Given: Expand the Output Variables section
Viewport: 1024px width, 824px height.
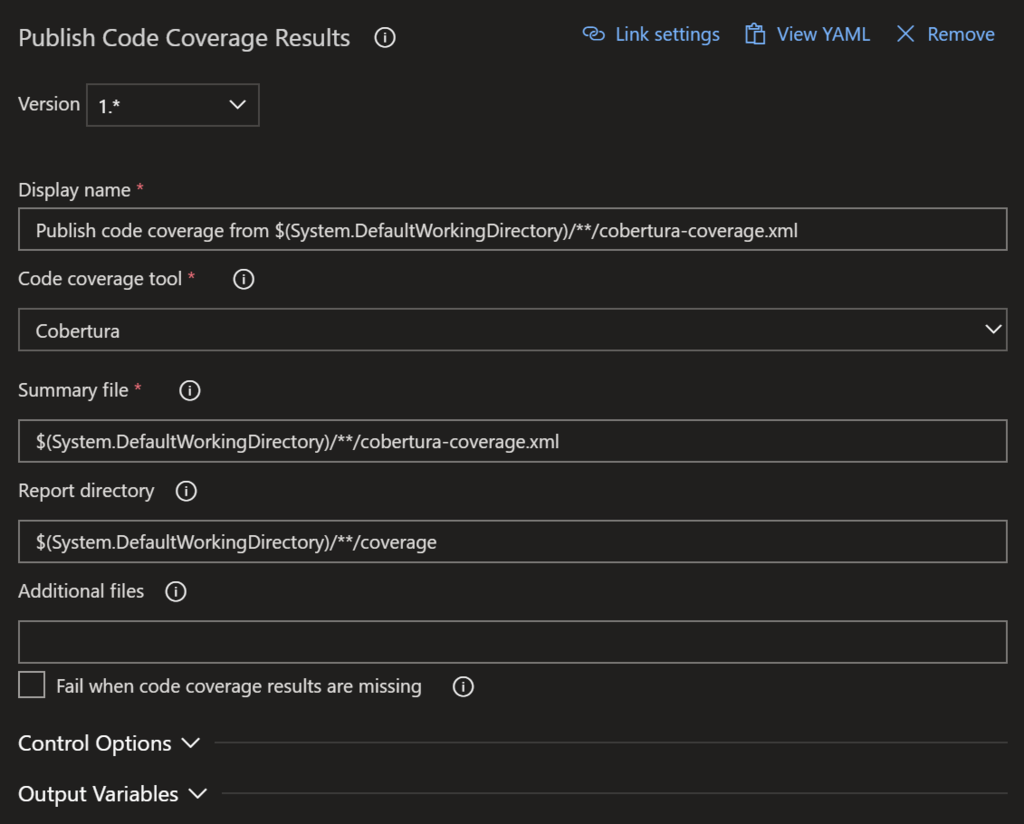Looking at the screenshot, I should coord(112,794).
